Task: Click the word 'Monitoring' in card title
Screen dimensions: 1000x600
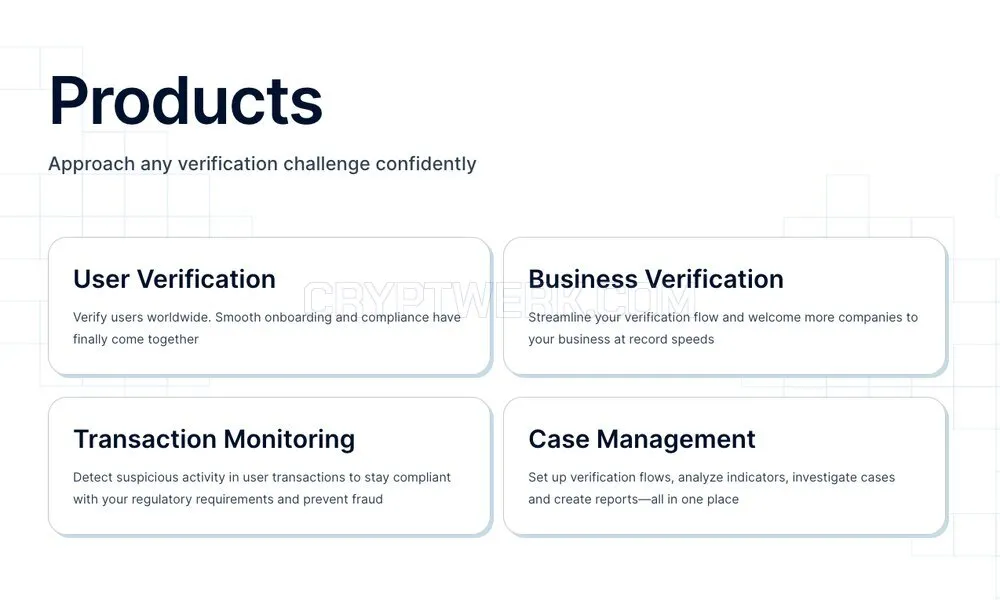Action: coord(289,439)
